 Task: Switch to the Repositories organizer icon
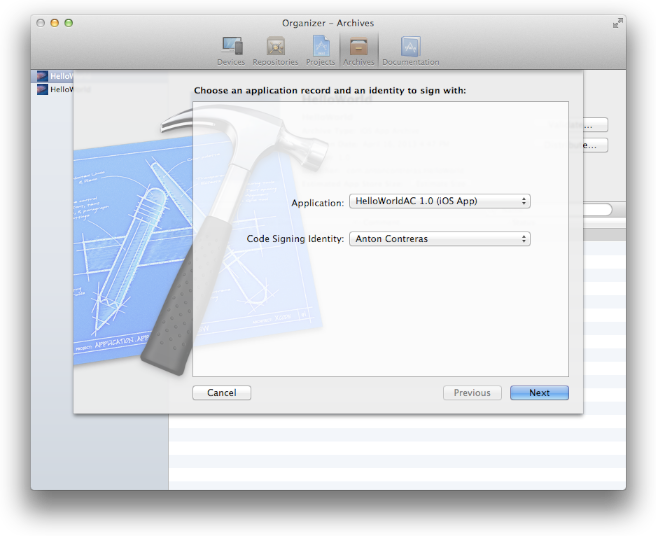[275, 49]
